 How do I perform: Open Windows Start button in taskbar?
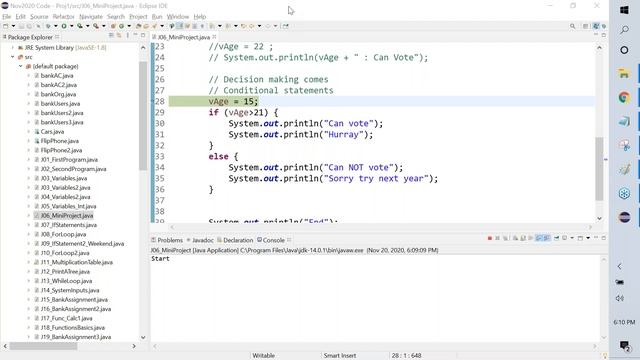click(x=624, y=10)
